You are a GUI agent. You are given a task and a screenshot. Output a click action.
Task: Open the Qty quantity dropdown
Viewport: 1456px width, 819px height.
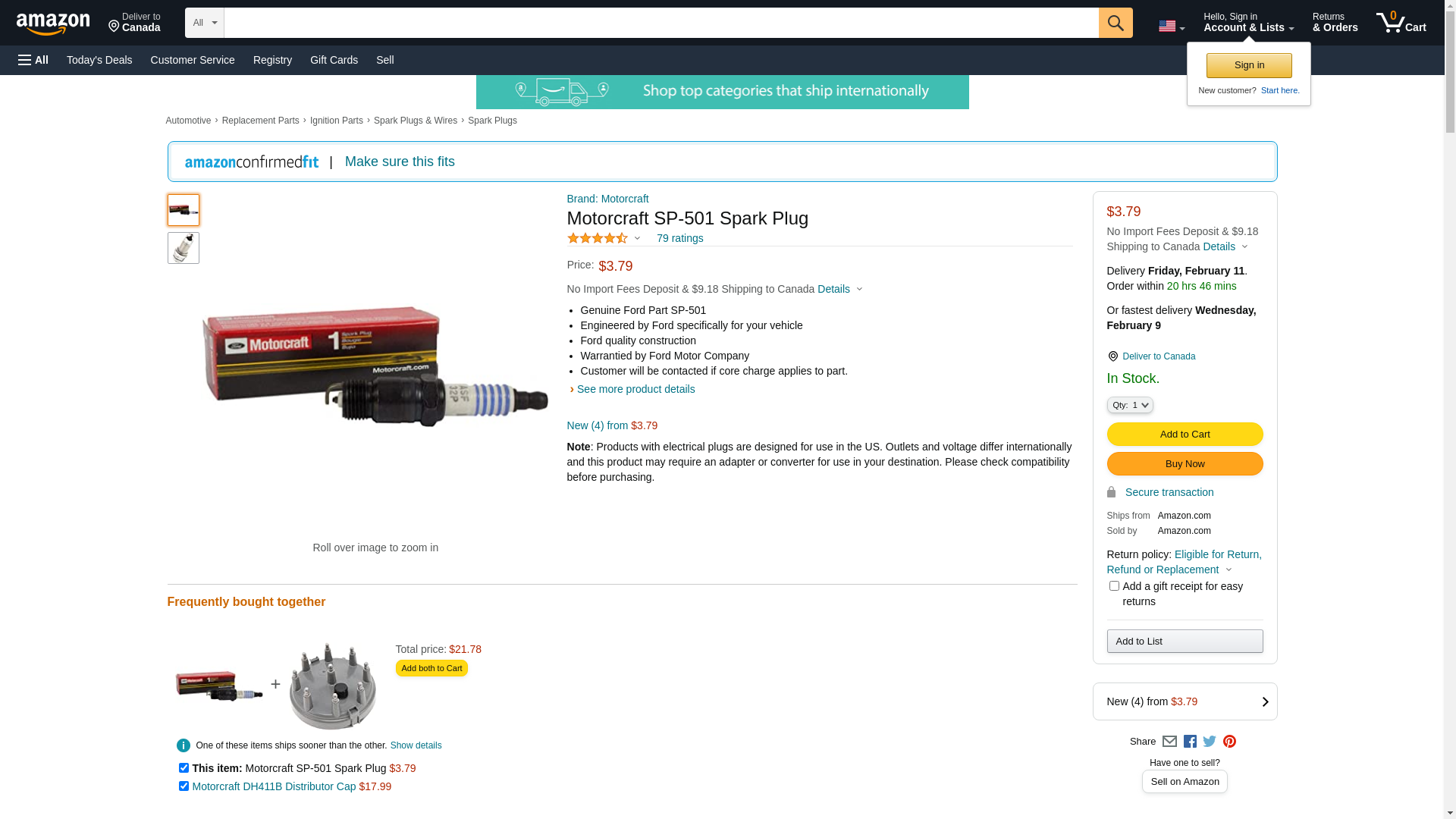coord(1130,406)
